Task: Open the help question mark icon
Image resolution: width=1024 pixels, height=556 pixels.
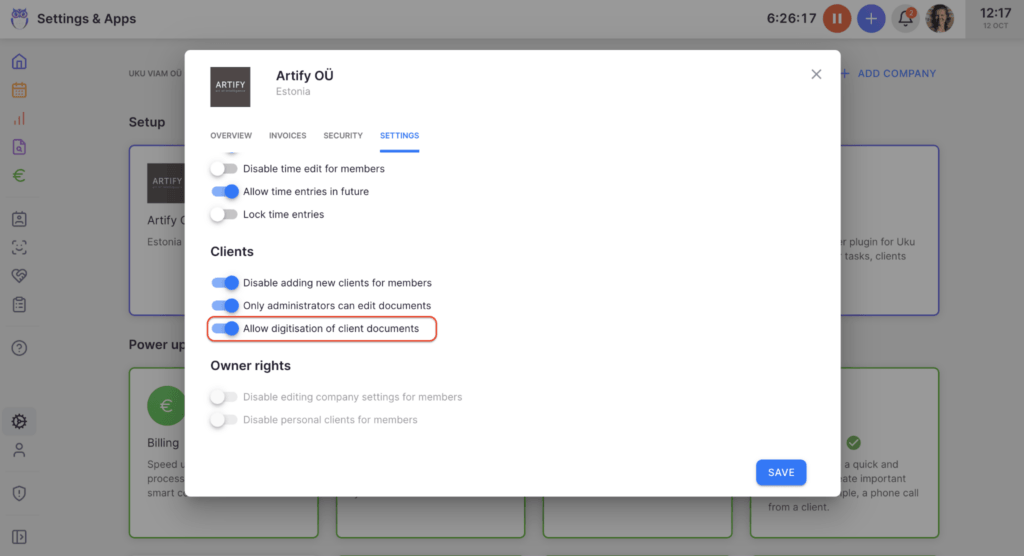Action: [19, 348]
